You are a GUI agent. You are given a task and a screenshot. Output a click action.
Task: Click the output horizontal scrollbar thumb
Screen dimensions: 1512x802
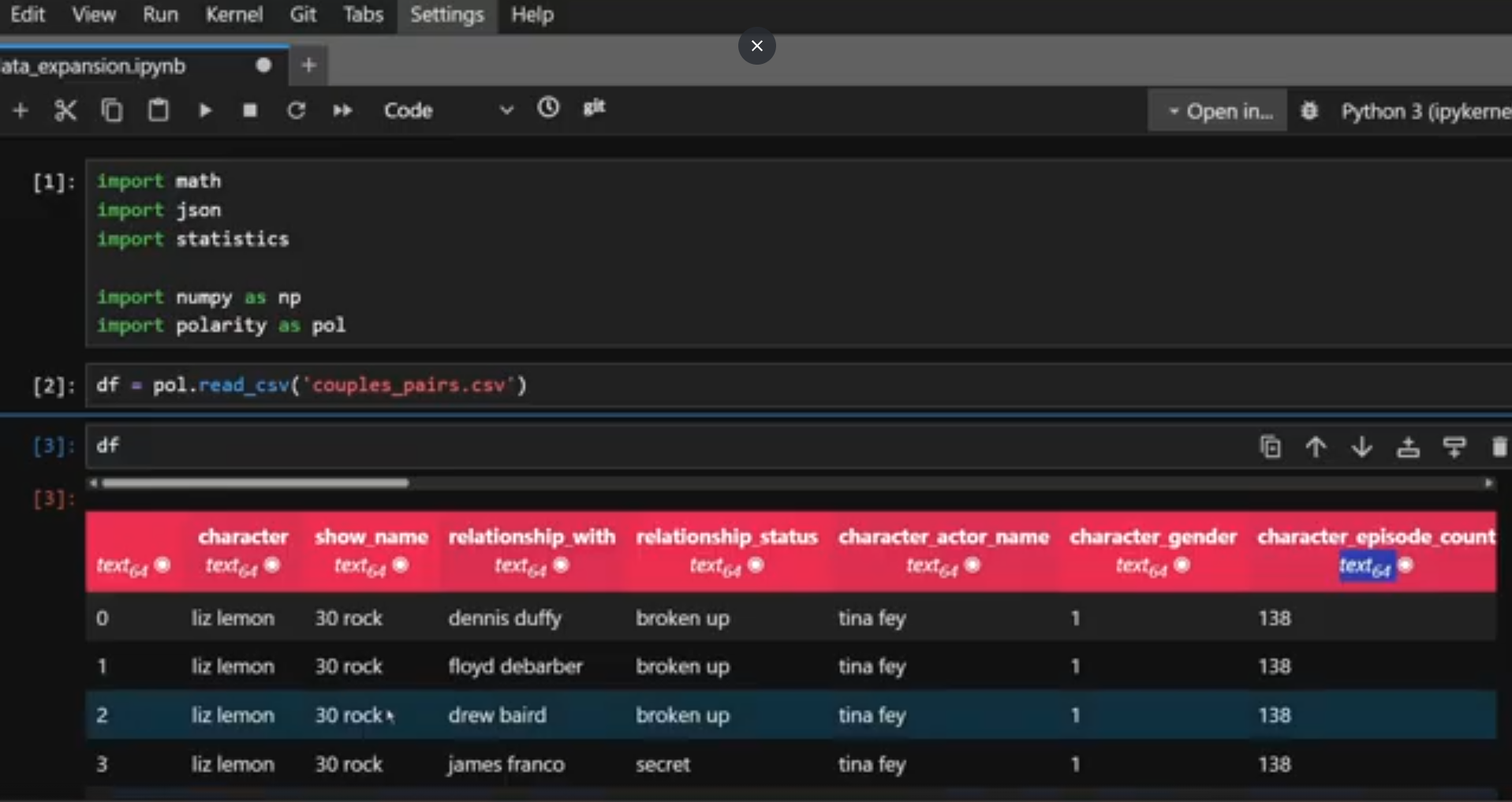point(255,483)
